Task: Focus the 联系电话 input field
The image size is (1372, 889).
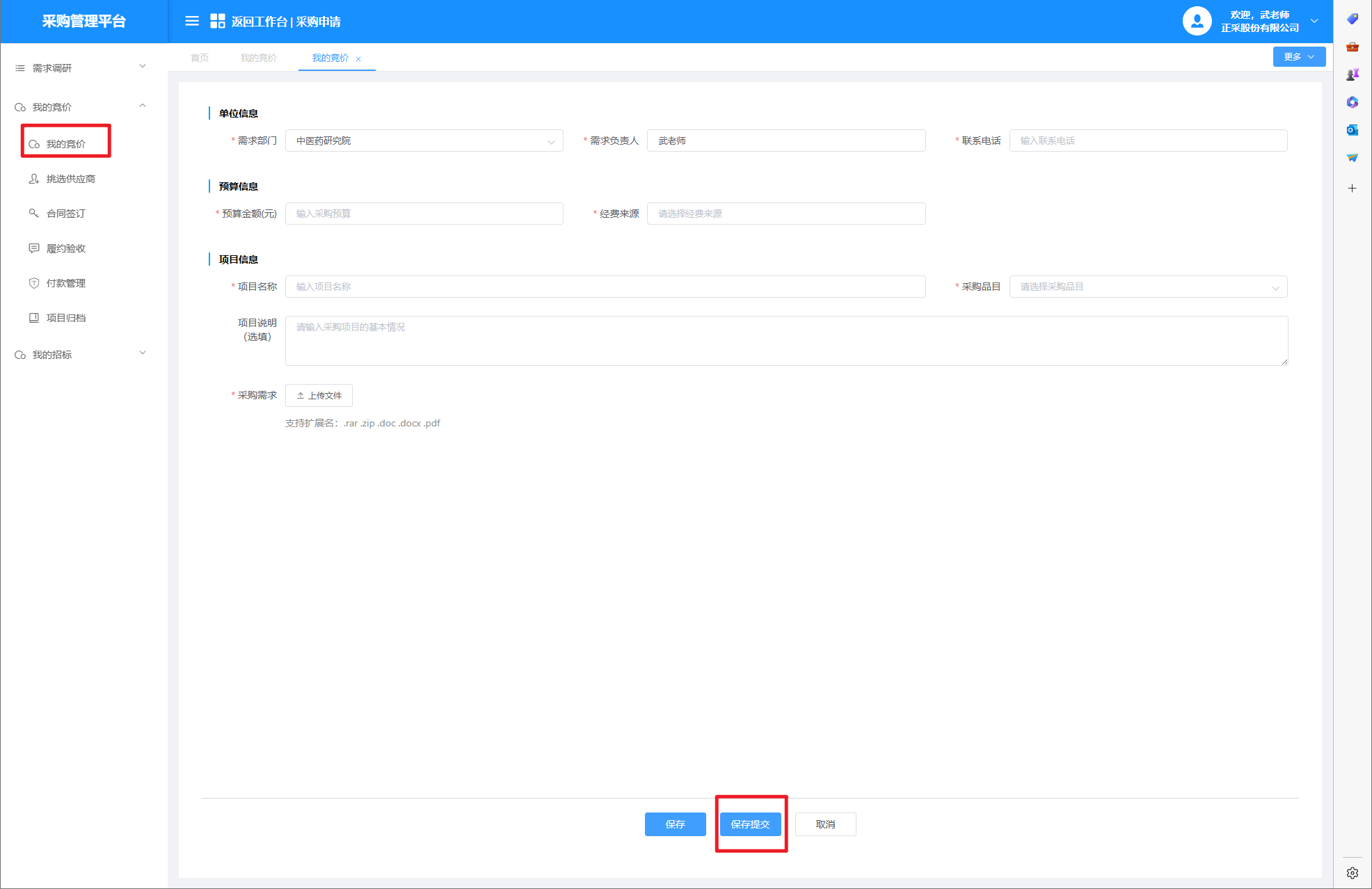Action: (x=1147, y=141)
